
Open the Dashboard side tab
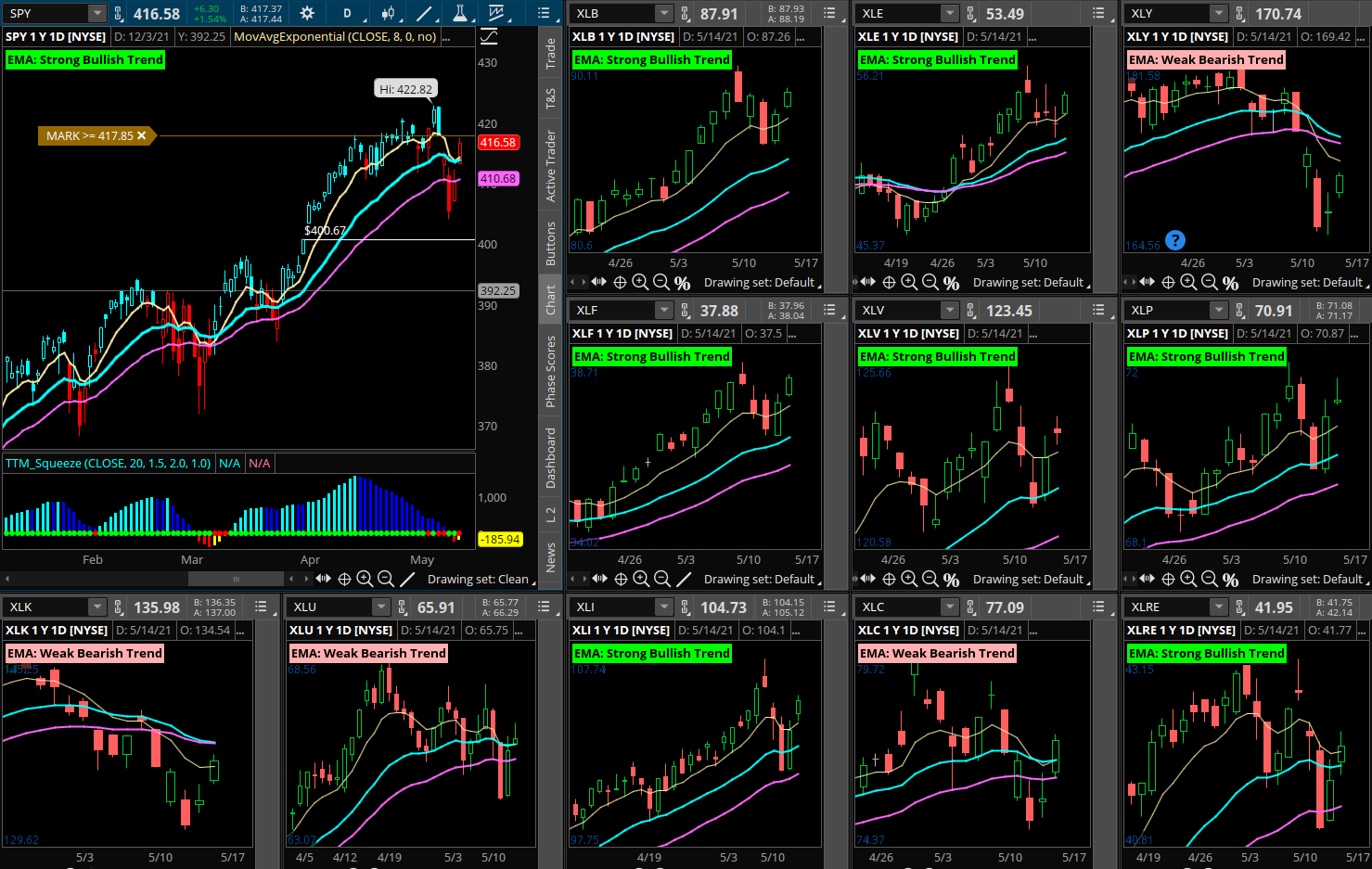pyautogui.click(x=551, y=458)
